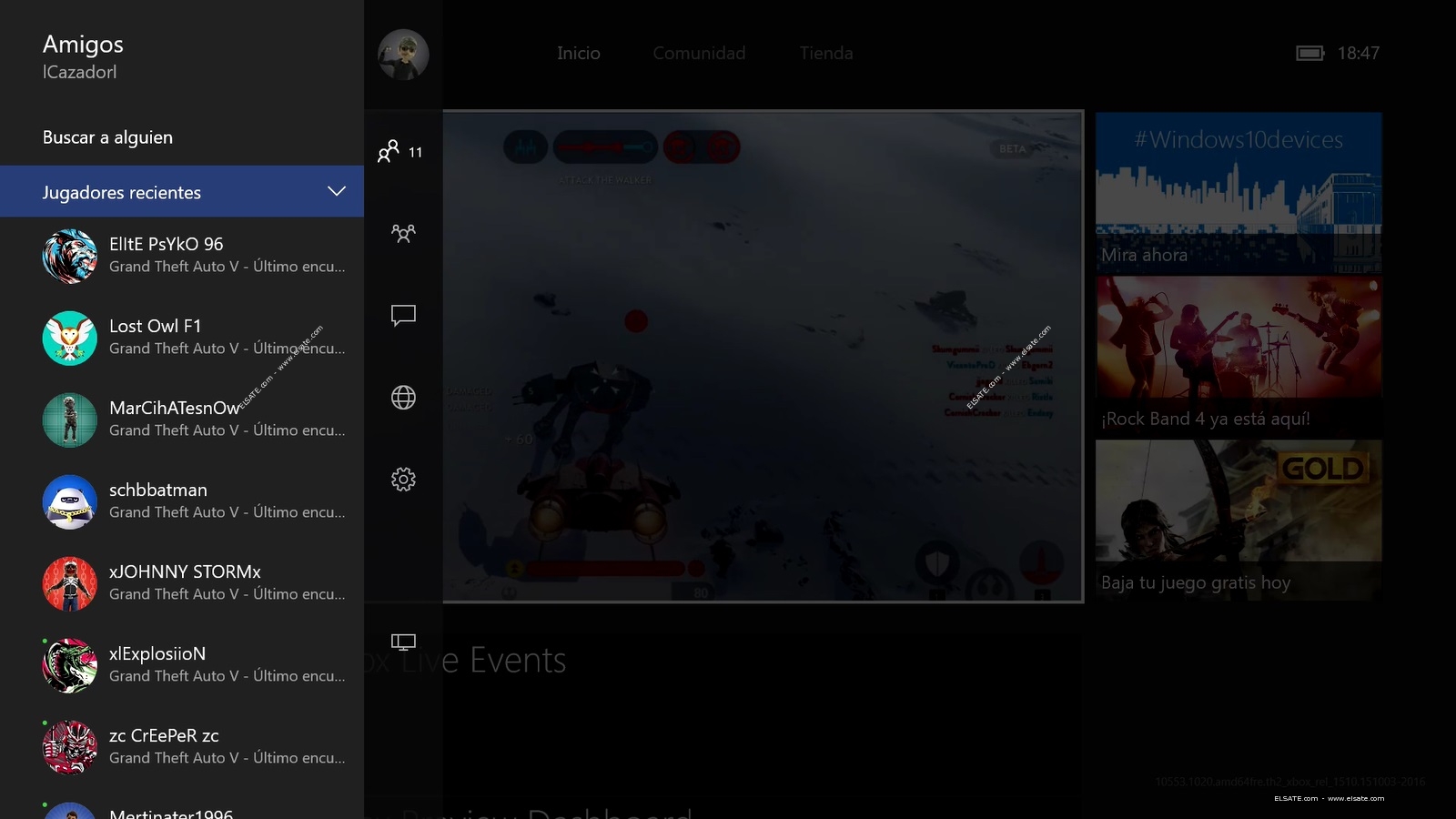The width and height of the screenshot is (1456, 819).
Task: Open the Party group icon
Action: point(403,233)
